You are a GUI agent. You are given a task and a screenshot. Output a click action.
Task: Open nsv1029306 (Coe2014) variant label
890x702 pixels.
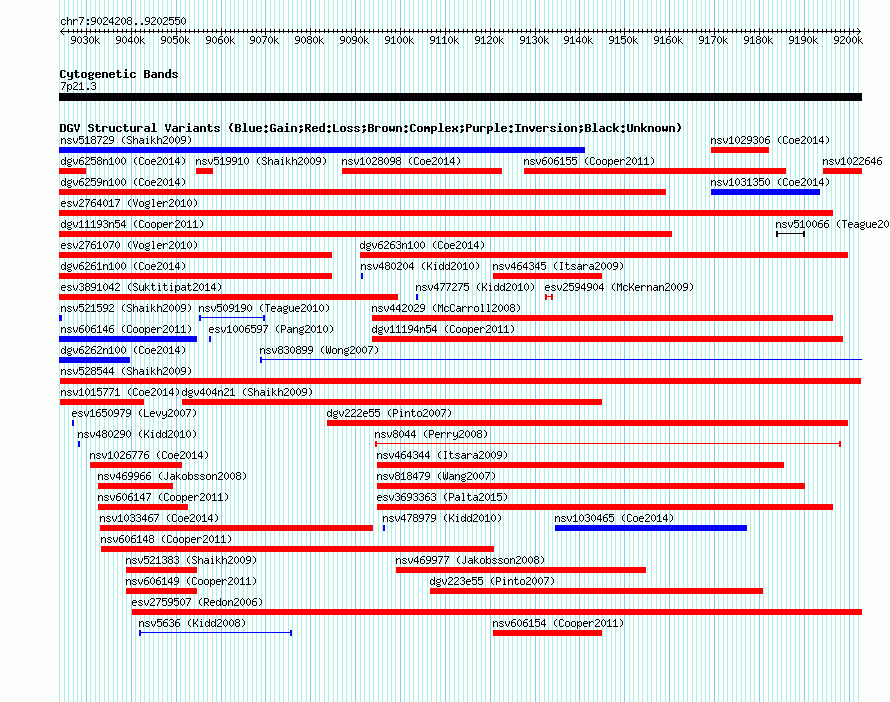(x=770, y=140)
